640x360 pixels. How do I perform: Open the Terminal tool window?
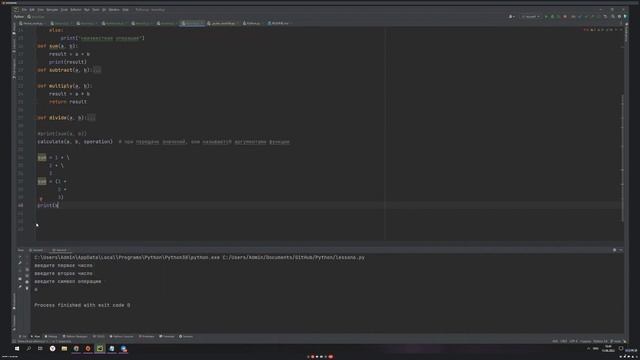167,336
